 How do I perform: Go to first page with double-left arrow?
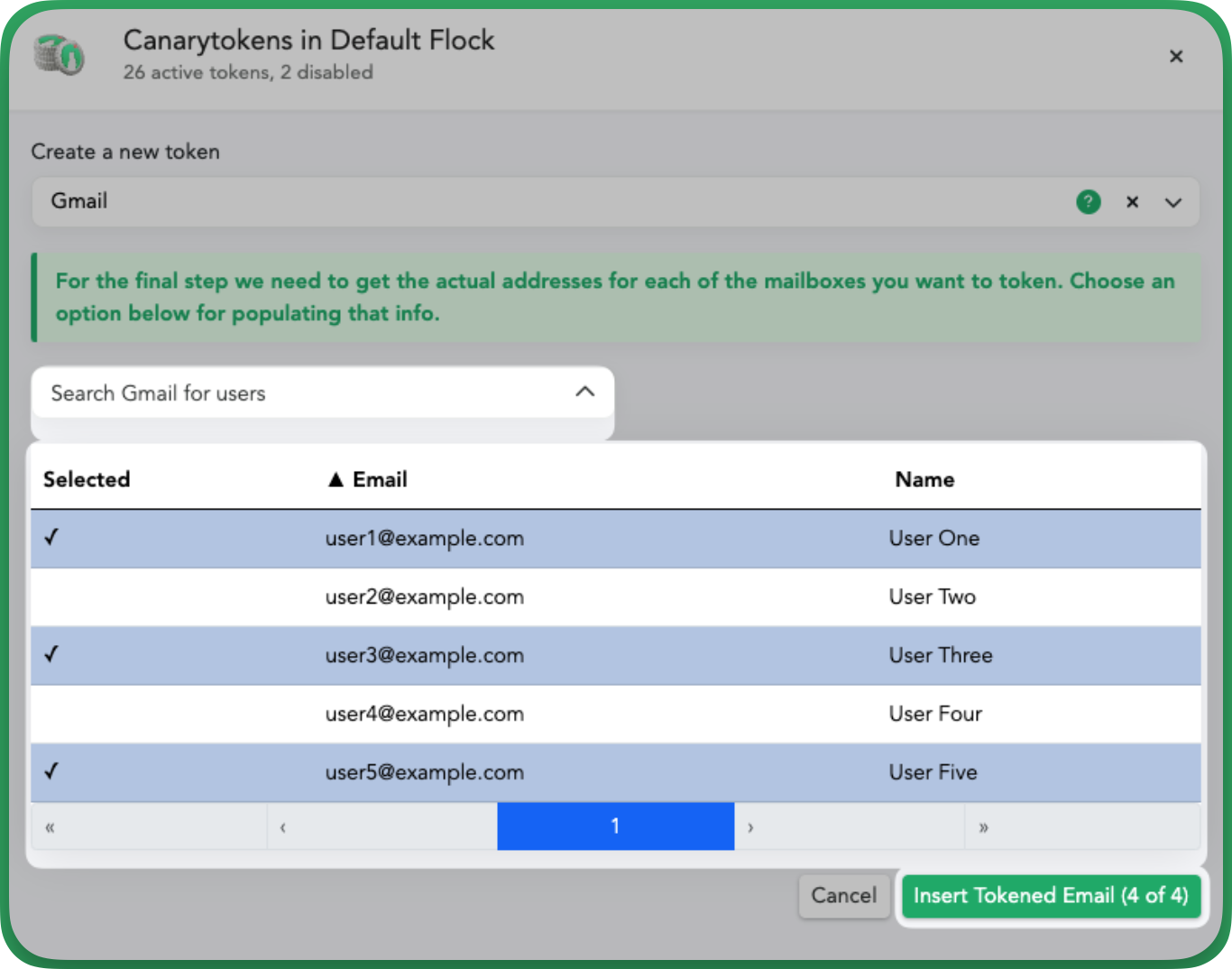pyautogui.click(x=150, y=826)
